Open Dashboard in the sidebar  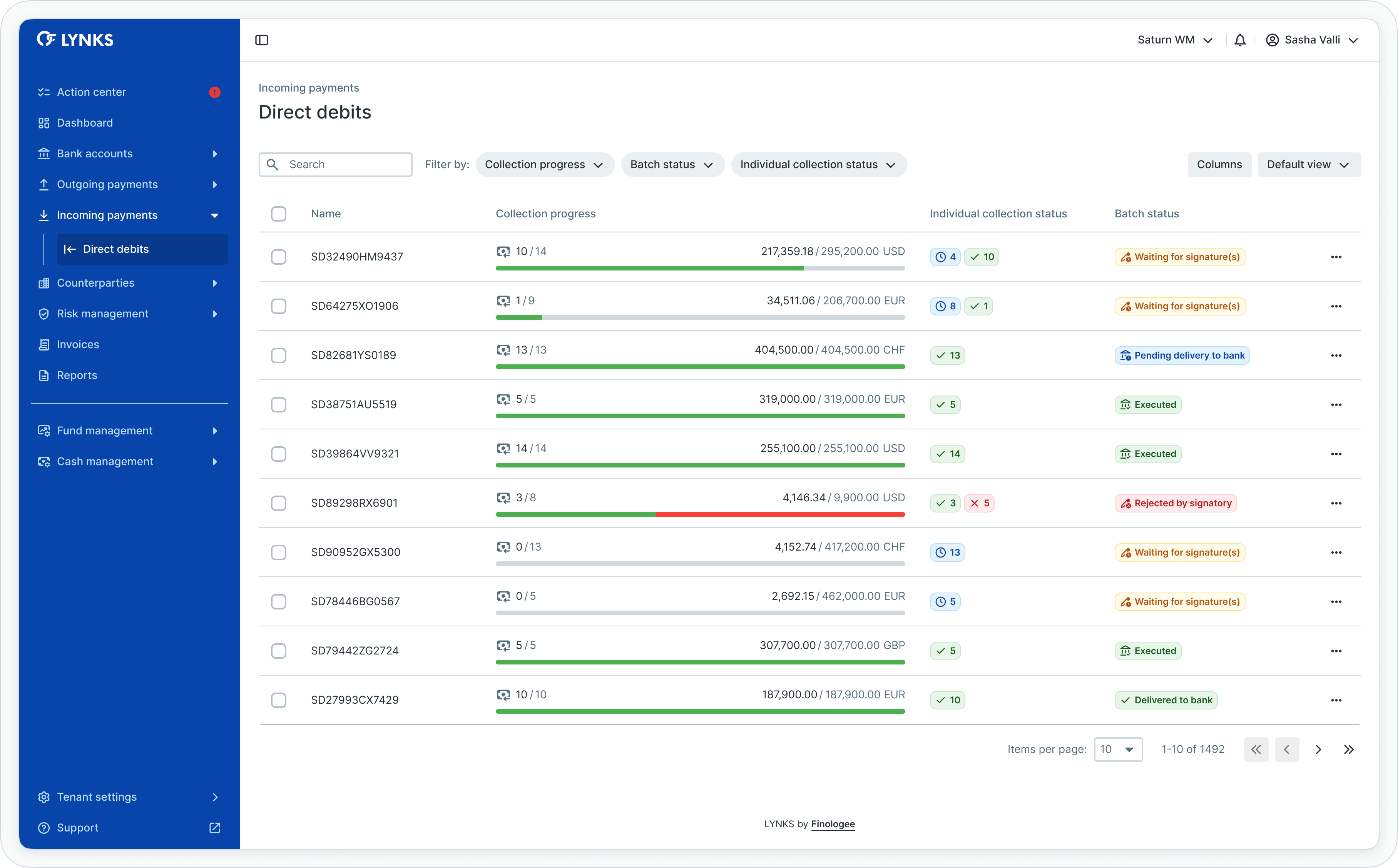coord(85,123)
